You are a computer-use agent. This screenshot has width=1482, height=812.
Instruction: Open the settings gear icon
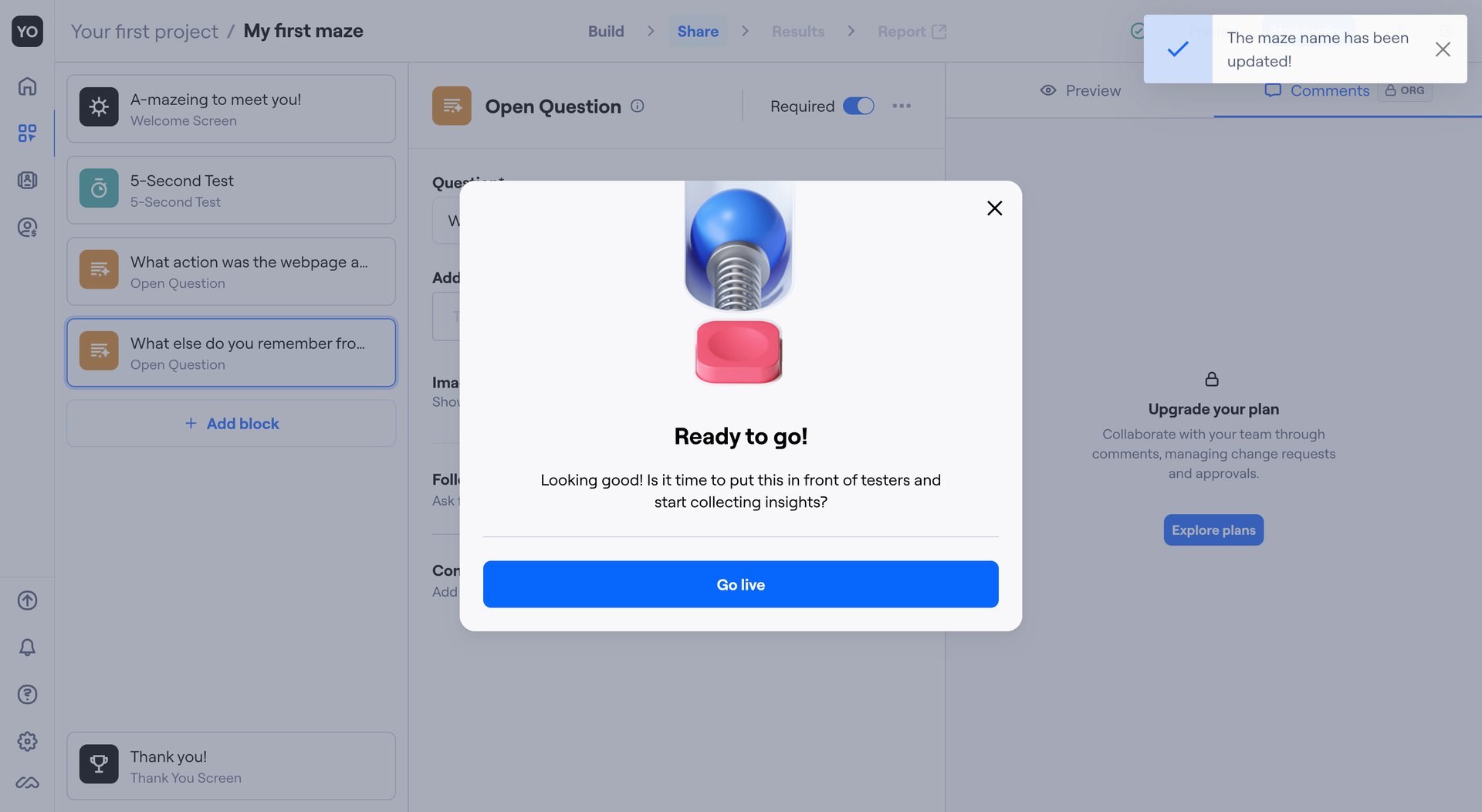point(27,742)
